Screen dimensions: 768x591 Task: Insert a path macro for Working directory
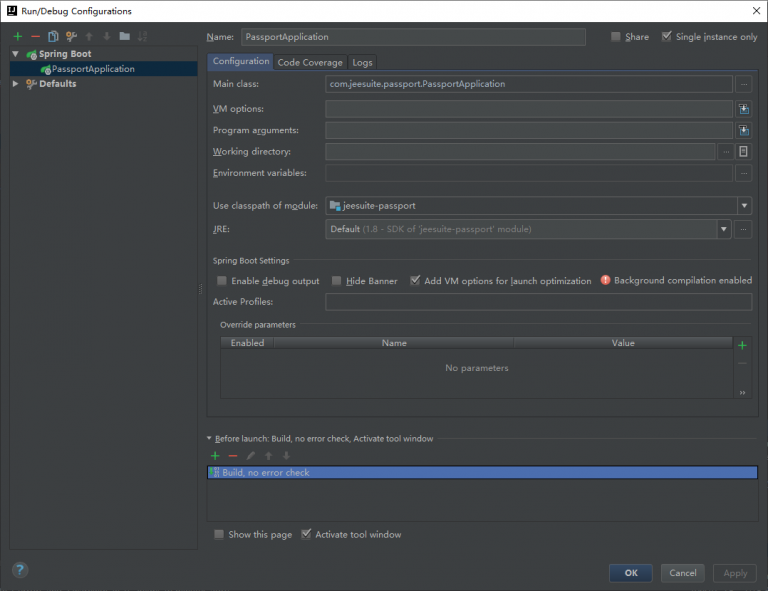coord(744,152)
